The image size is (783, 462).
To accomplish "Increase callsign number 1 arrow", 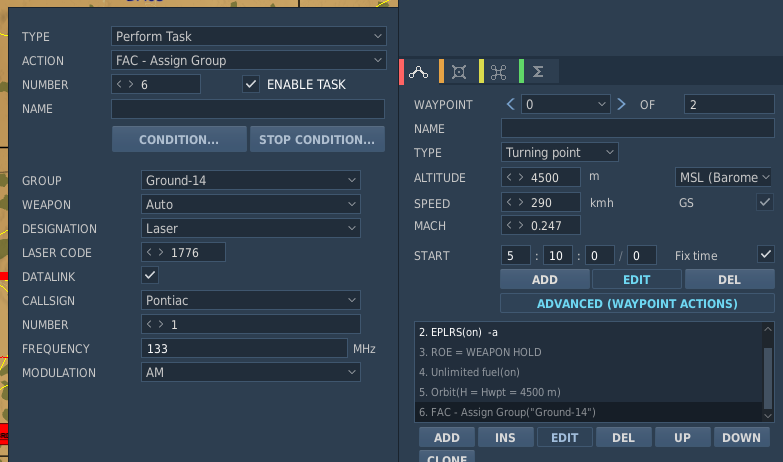I will tap(161, 324).
